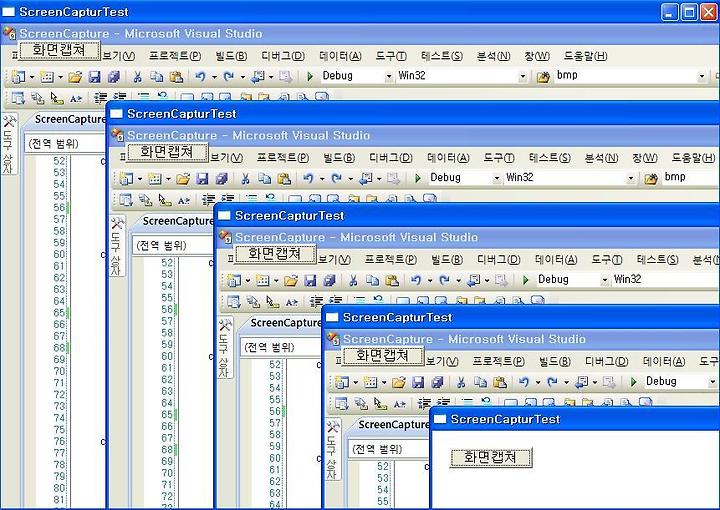Image resolution: width=720 pixels, height=510 pixels.
Task: Open the 도구 상자 toolbox side tab in the fourth nested window
Action: point(333,449)
